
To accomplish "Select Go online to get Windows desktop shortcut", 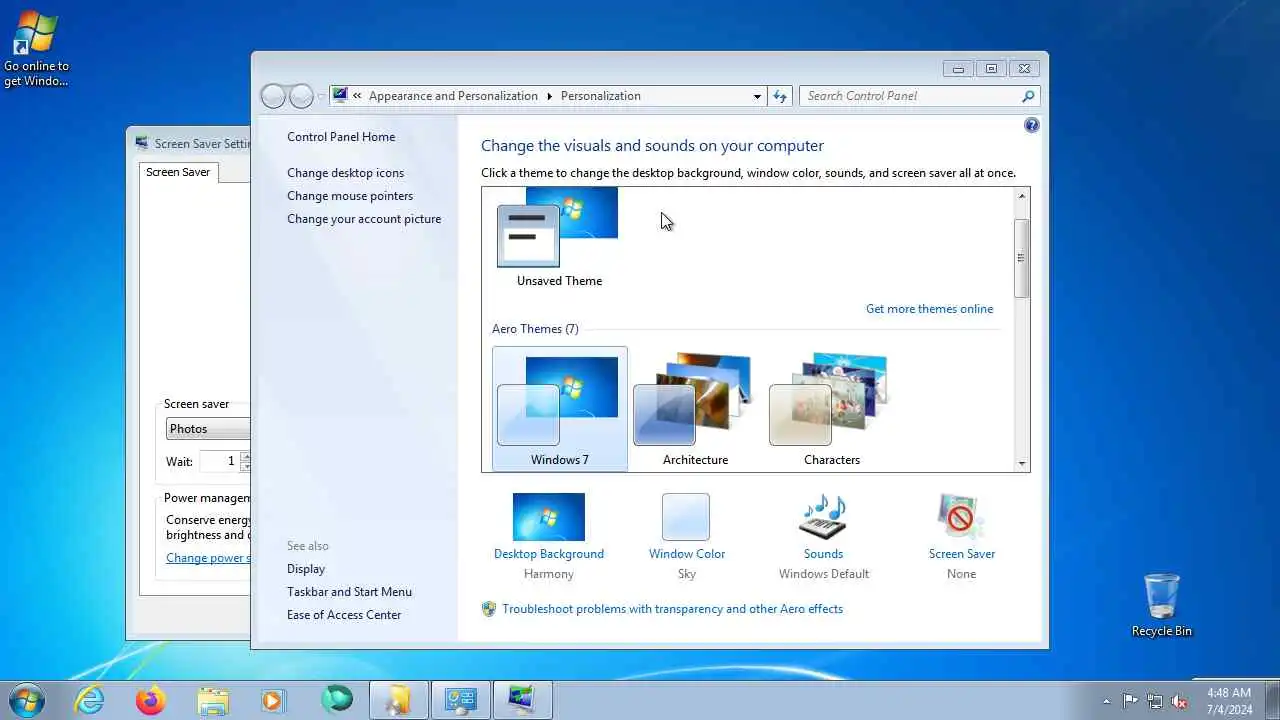I will 36,47.
